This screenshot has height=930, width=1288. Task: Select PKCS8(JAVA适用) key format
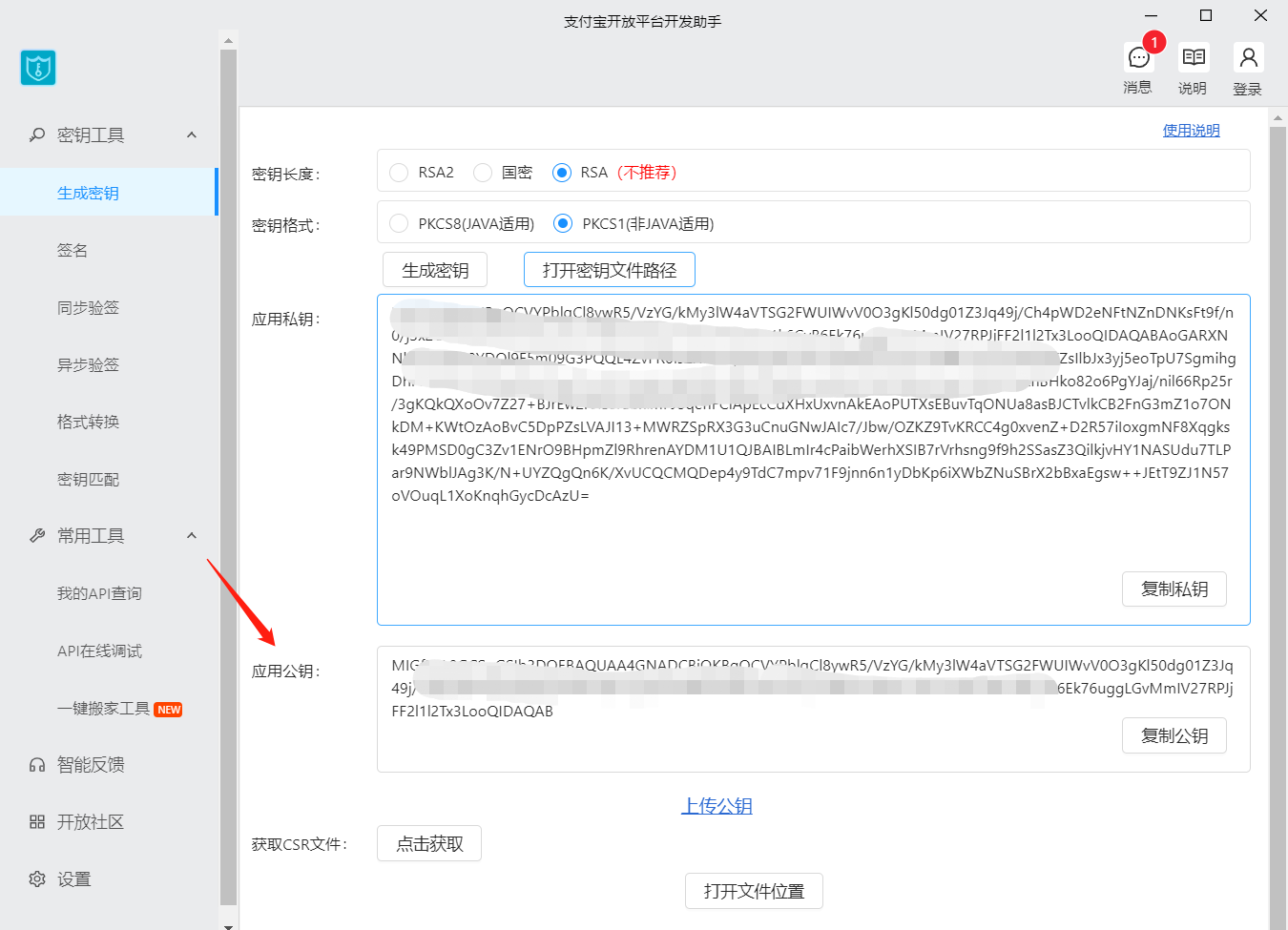399,223
